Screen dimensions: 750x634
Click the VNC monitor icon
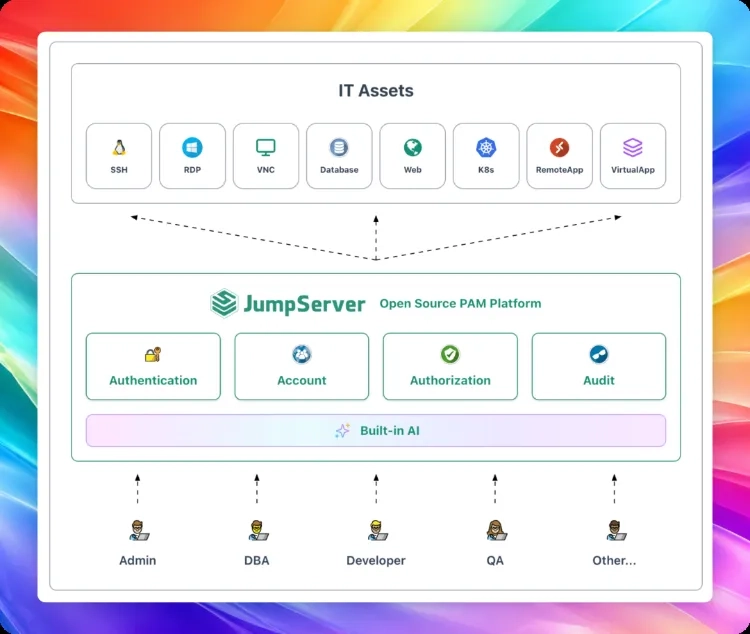click(x=265, y=147)
